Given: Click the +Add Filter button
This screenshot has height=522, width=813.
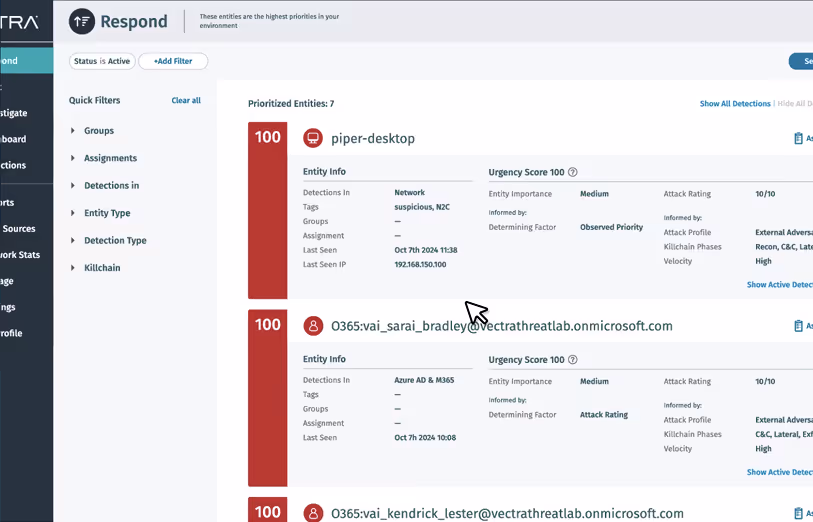Looking at the screenshot, I should pyautogui.click(x=173, y=61).
